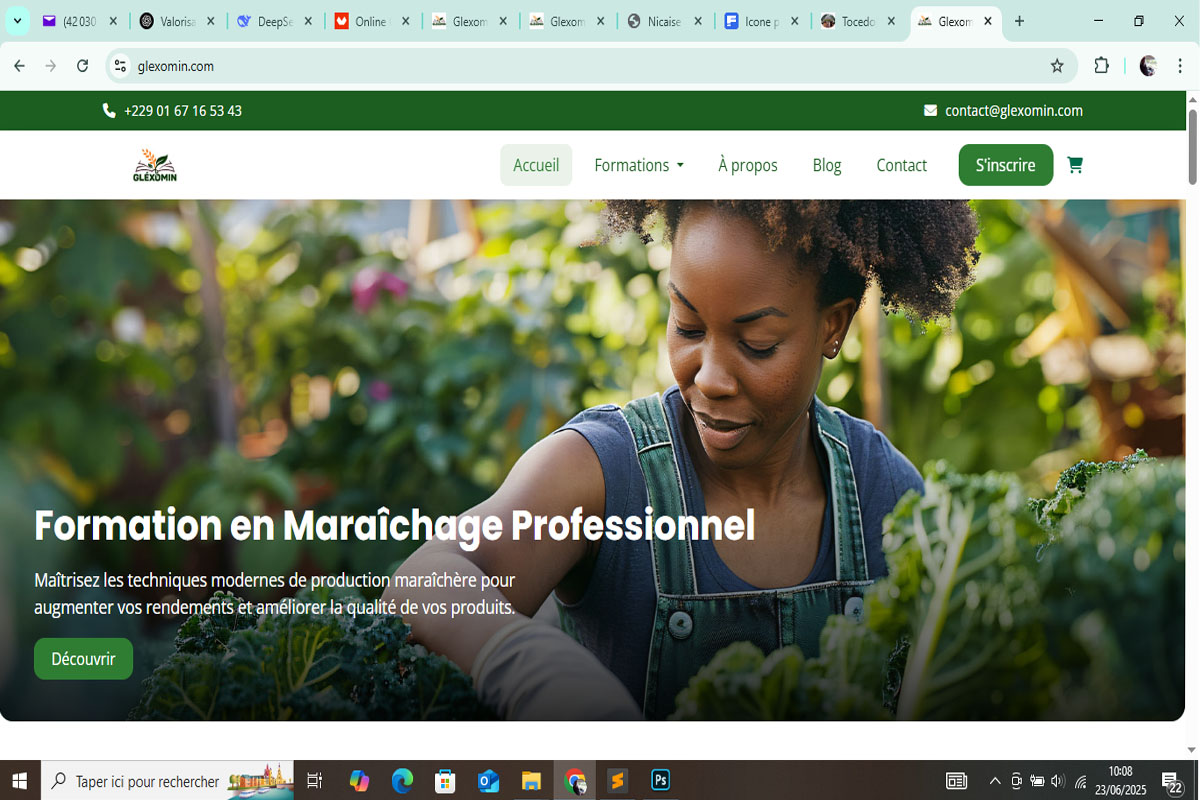Open Outlook from the taskbar
This screenshot has width=1200, height=800.
488,781
